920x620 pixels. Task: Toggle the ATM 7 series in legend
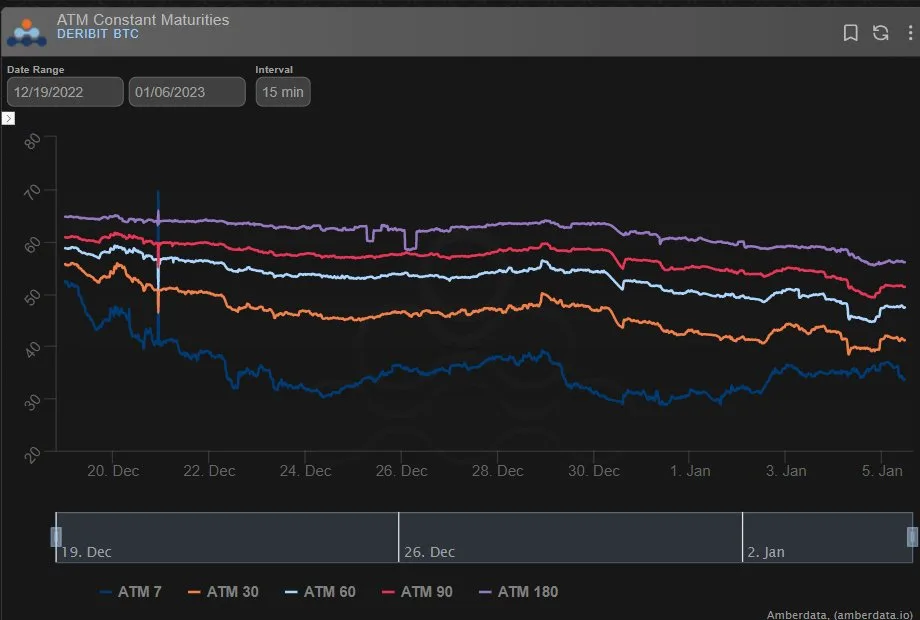click(131, 592)
